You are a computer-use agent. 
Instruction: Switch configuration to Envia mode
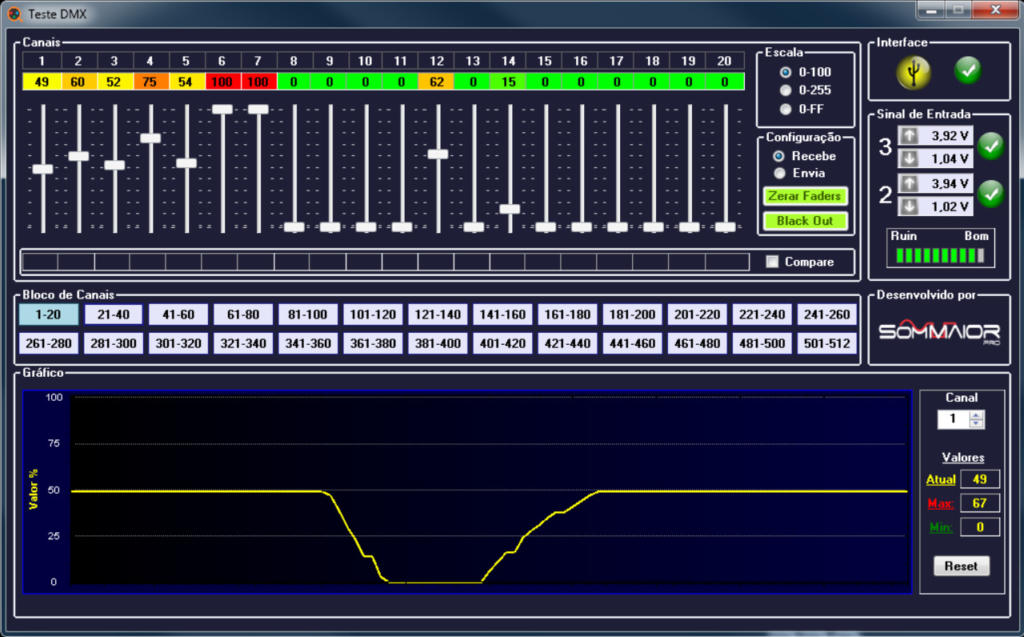(779, 173)
